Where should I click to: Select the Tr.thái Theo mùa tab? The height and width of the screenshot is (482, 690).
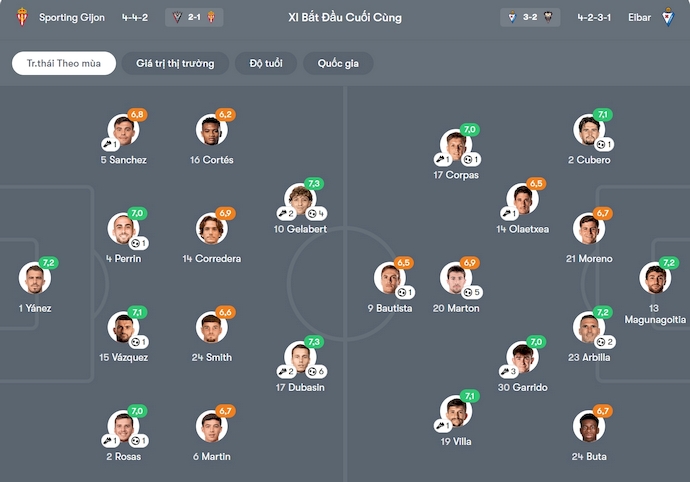pyautogui.click(x=64, y=63)
